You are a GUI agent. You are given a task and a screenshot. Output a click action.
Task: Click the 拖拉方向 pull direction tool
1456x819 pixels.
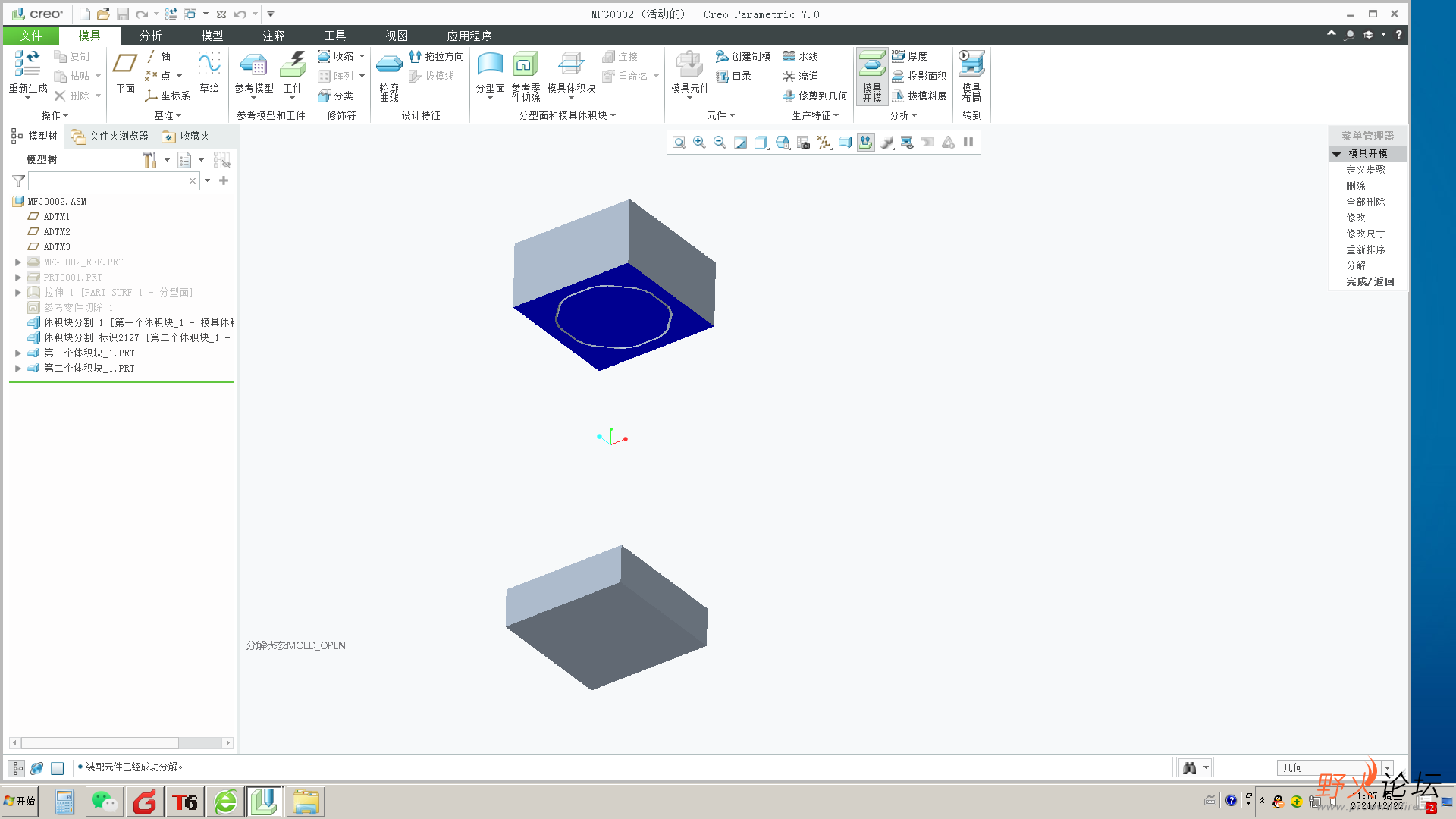tap(436, 56)
